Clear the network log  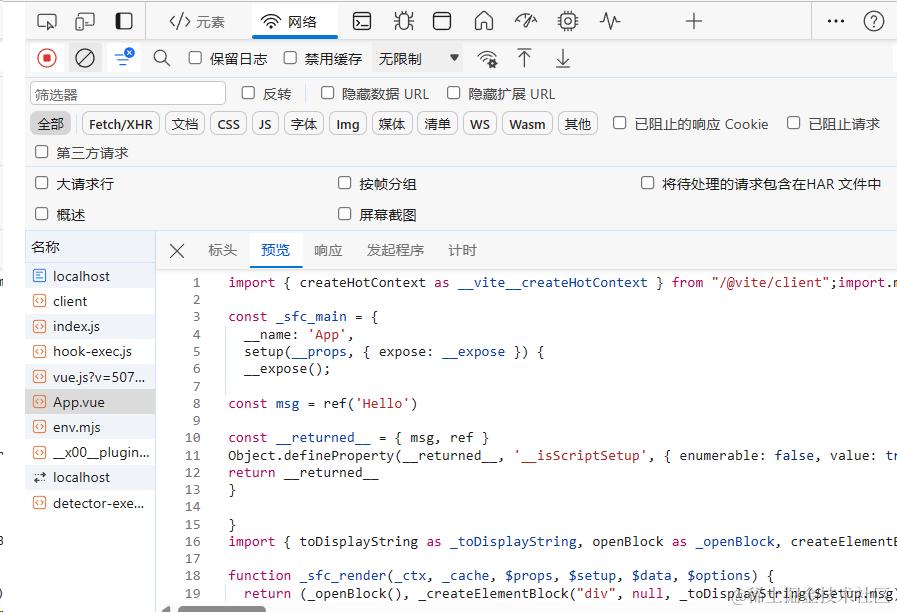pyautogui.click(x=85, y=58)
